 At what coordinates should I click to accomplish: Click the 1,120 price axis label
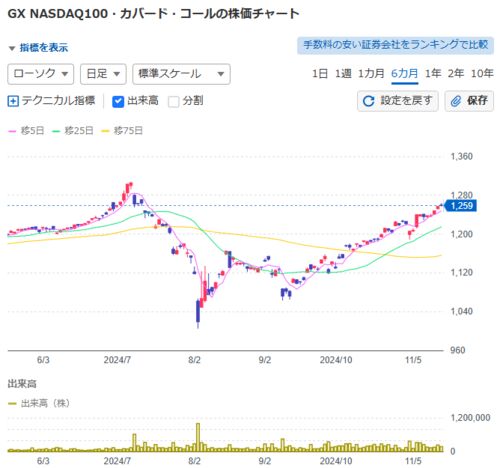(461, 273)
